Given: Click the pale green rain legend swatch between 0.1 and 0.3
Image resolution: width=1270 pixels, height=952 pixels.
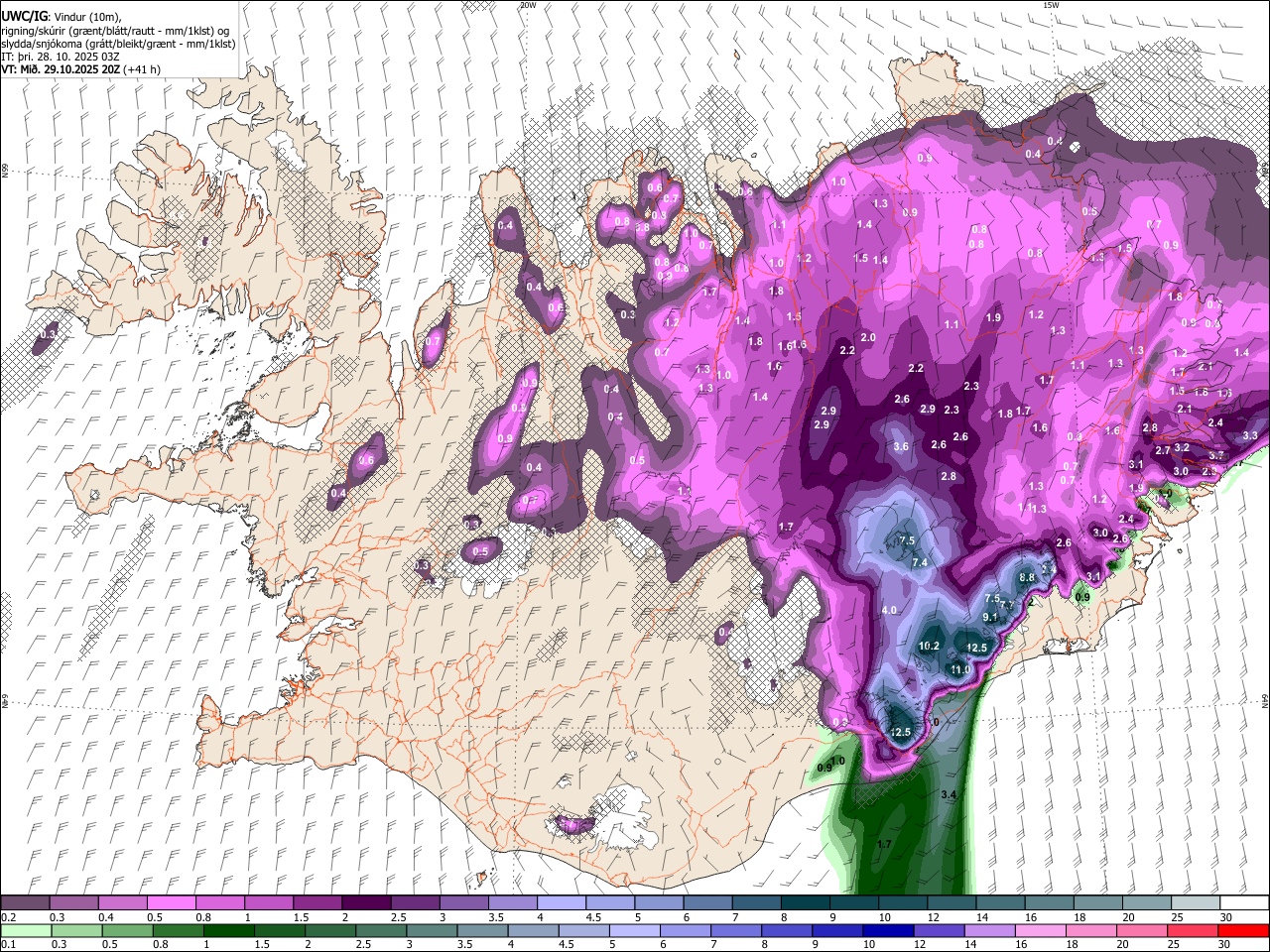Looking at the screenshot, I should [25, 930].
